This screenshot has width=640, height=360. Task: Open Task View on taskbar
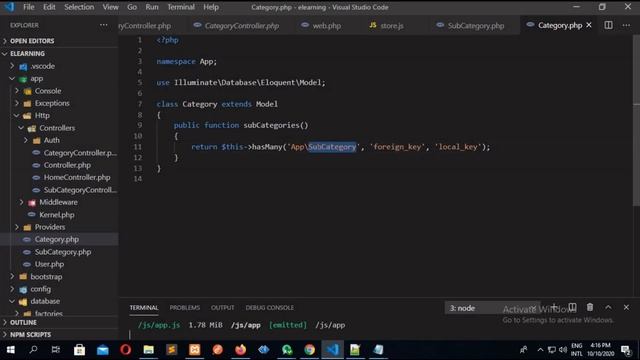pyautogui.click(x=56, y=350)
